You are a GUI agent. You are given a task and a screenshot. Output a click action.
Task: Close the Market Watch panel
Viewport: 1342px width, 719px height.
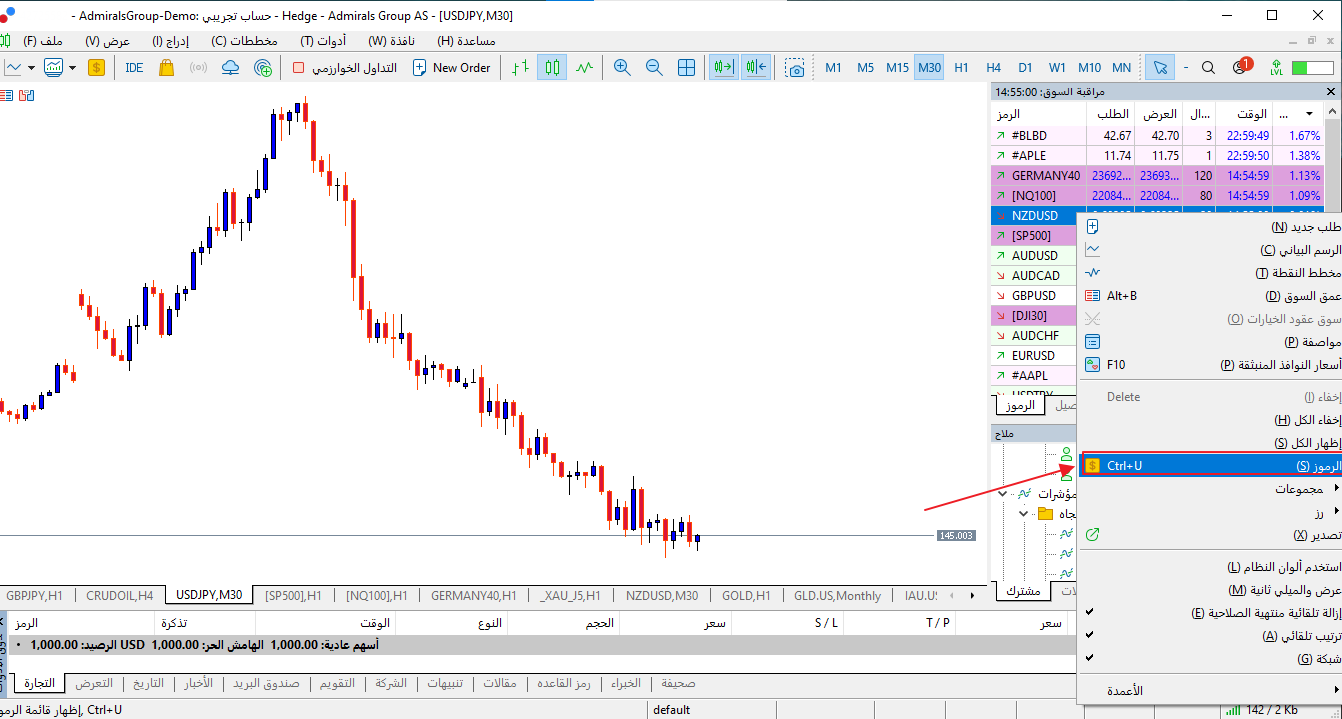coord(1331,91)
